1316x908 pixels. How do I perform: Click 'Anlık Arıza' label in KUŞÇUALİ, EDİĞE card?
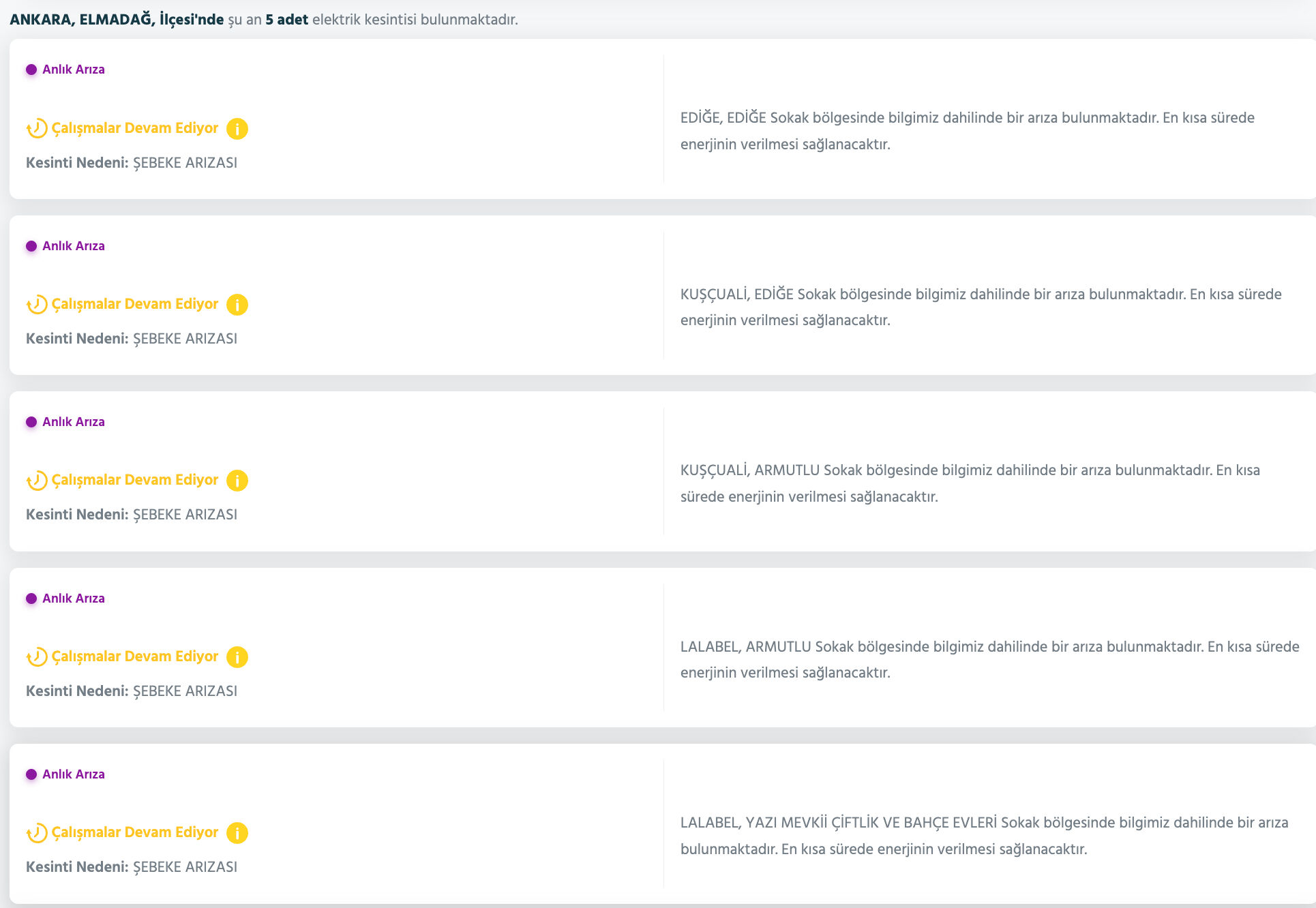pos(73,246)
